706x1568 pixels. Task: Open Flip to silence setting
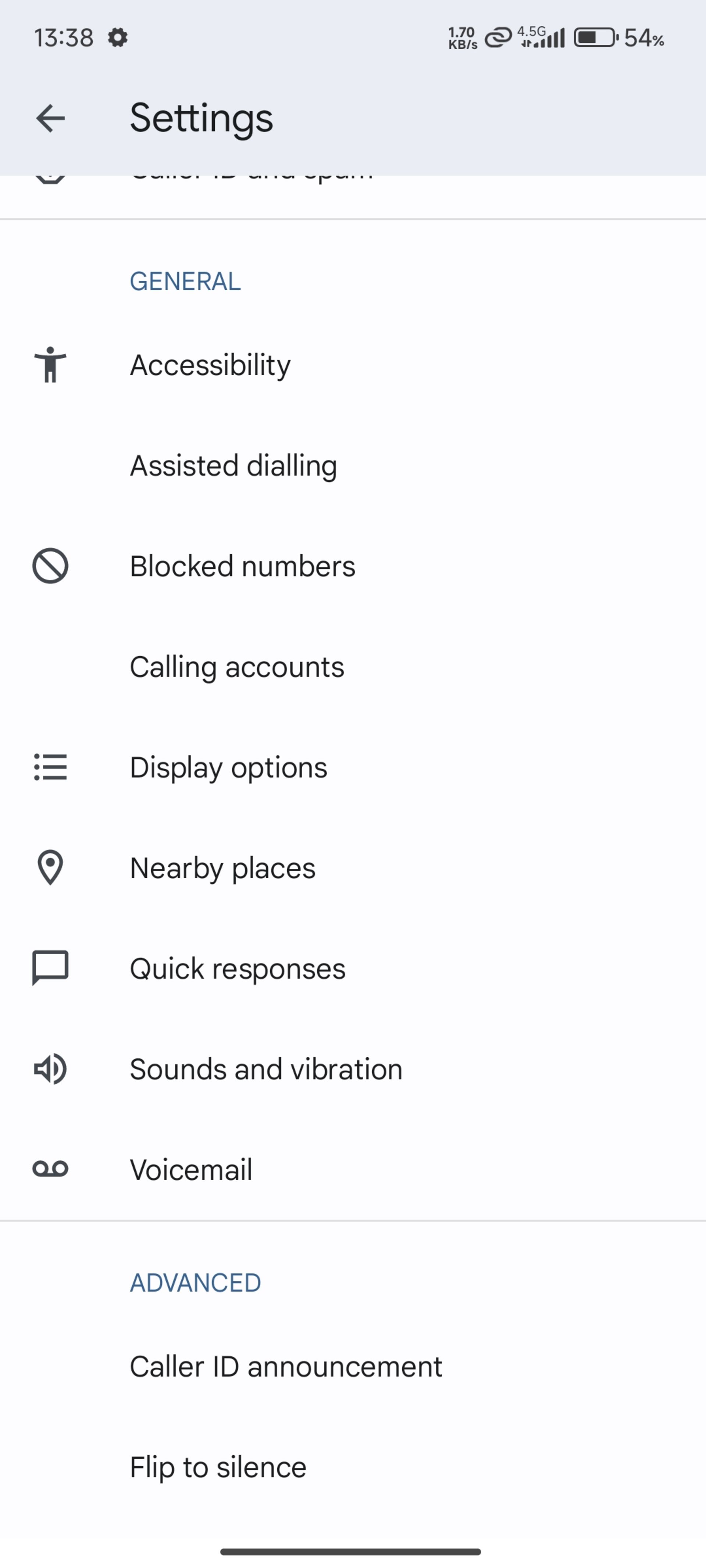coord(218,1467)
